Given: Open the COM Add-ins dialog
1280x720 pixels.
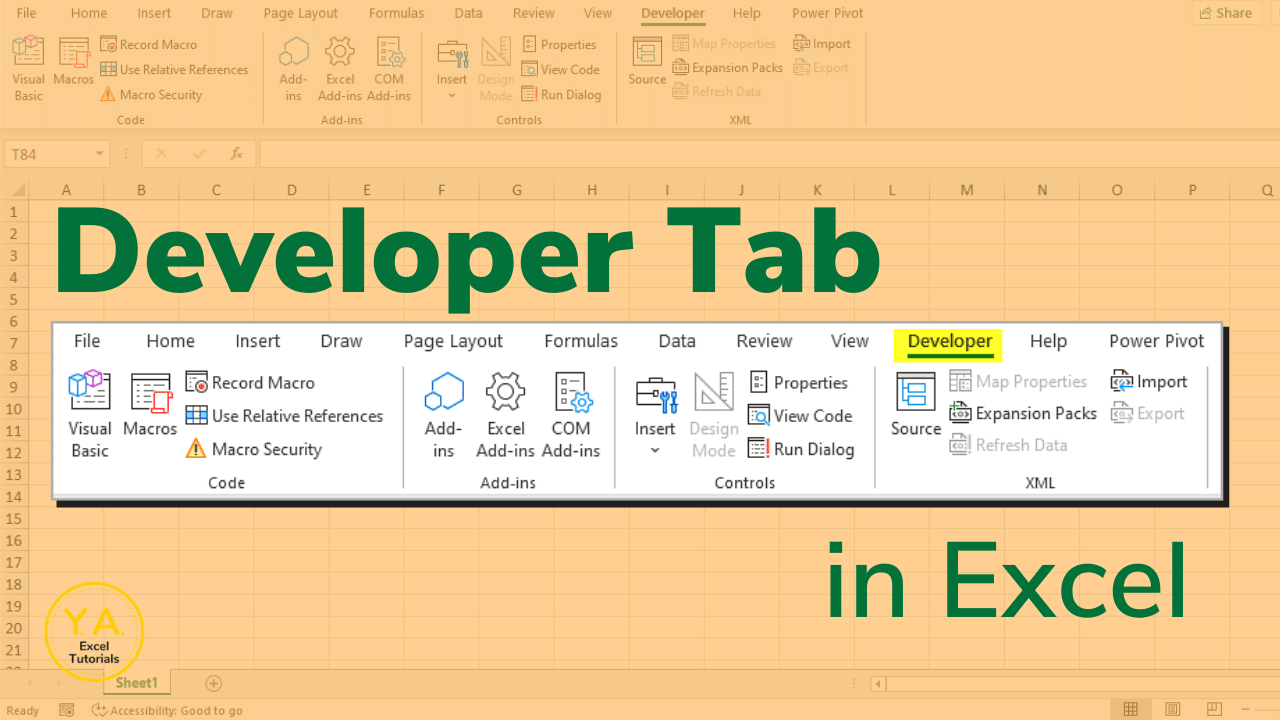Looking at the screenshot, I should [390, 66].
